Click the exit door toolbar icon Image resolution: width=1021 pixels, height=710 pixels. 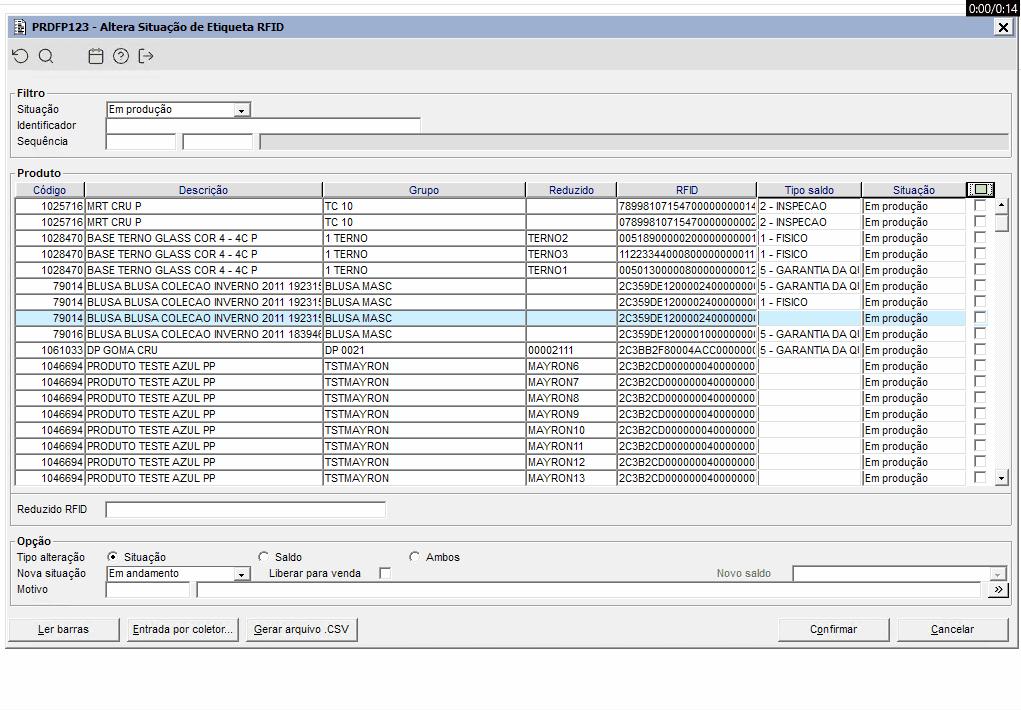pyautogui.click(x=146, y=56)
